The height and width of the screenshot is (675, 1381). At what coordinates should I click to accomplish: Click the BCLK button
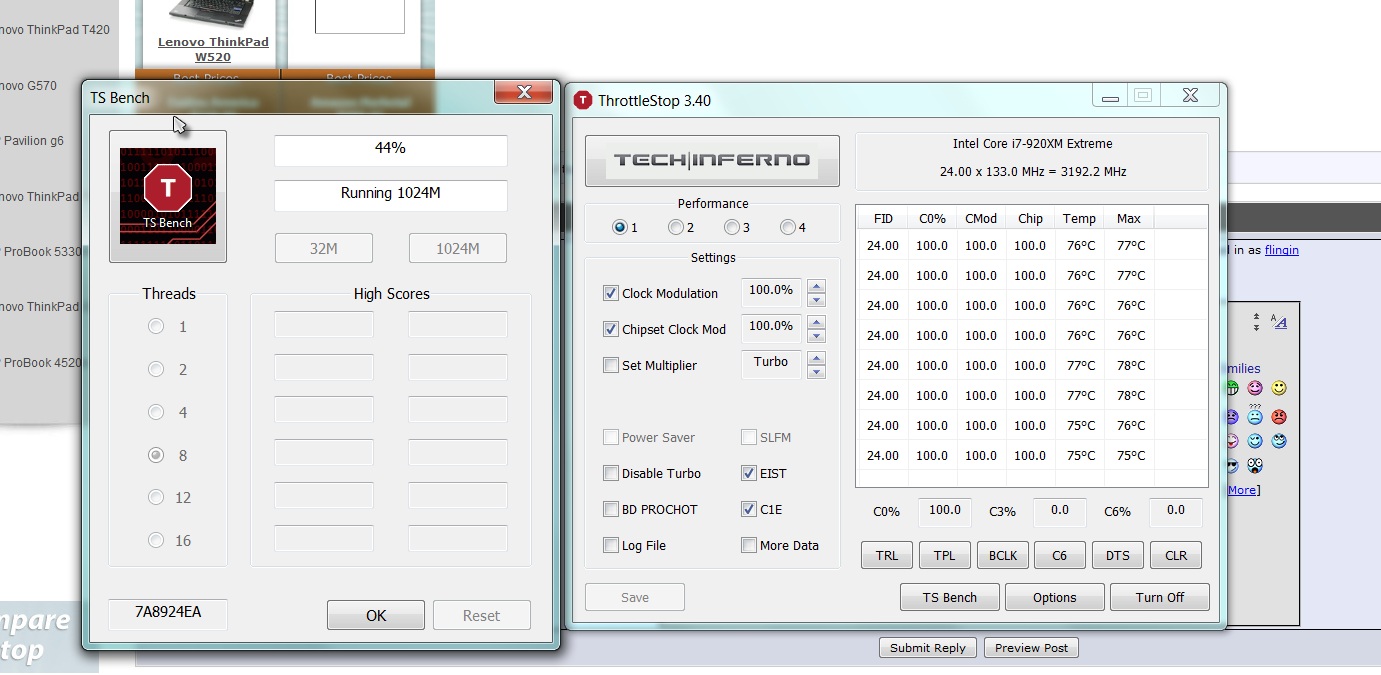[x=1002, y=556]
